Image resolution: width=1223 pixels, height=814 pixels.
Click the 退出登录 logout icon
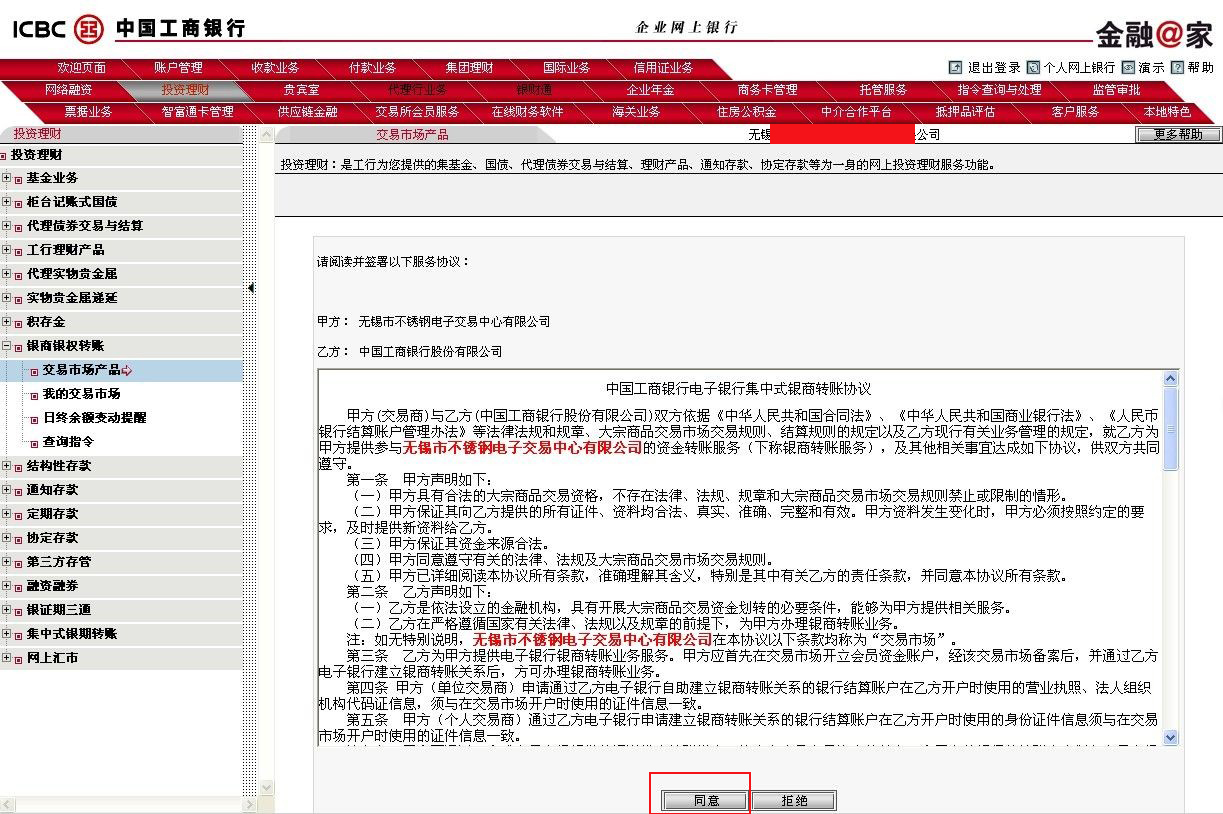click(x=955, y=68)
